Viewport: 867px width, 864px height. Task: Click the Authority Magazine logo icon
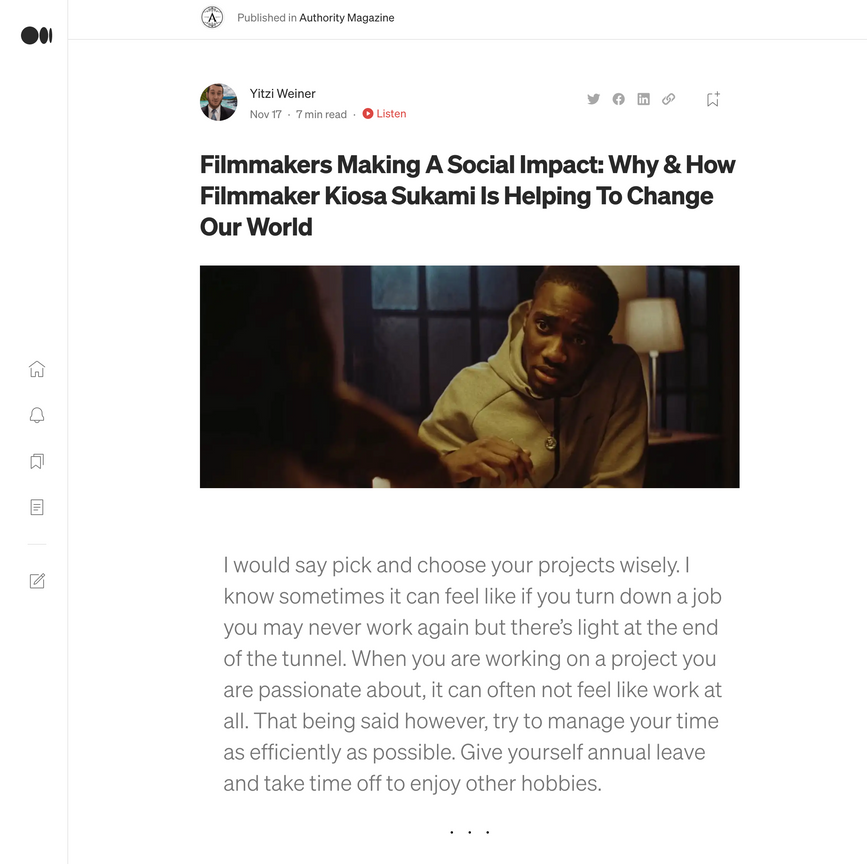212,17
